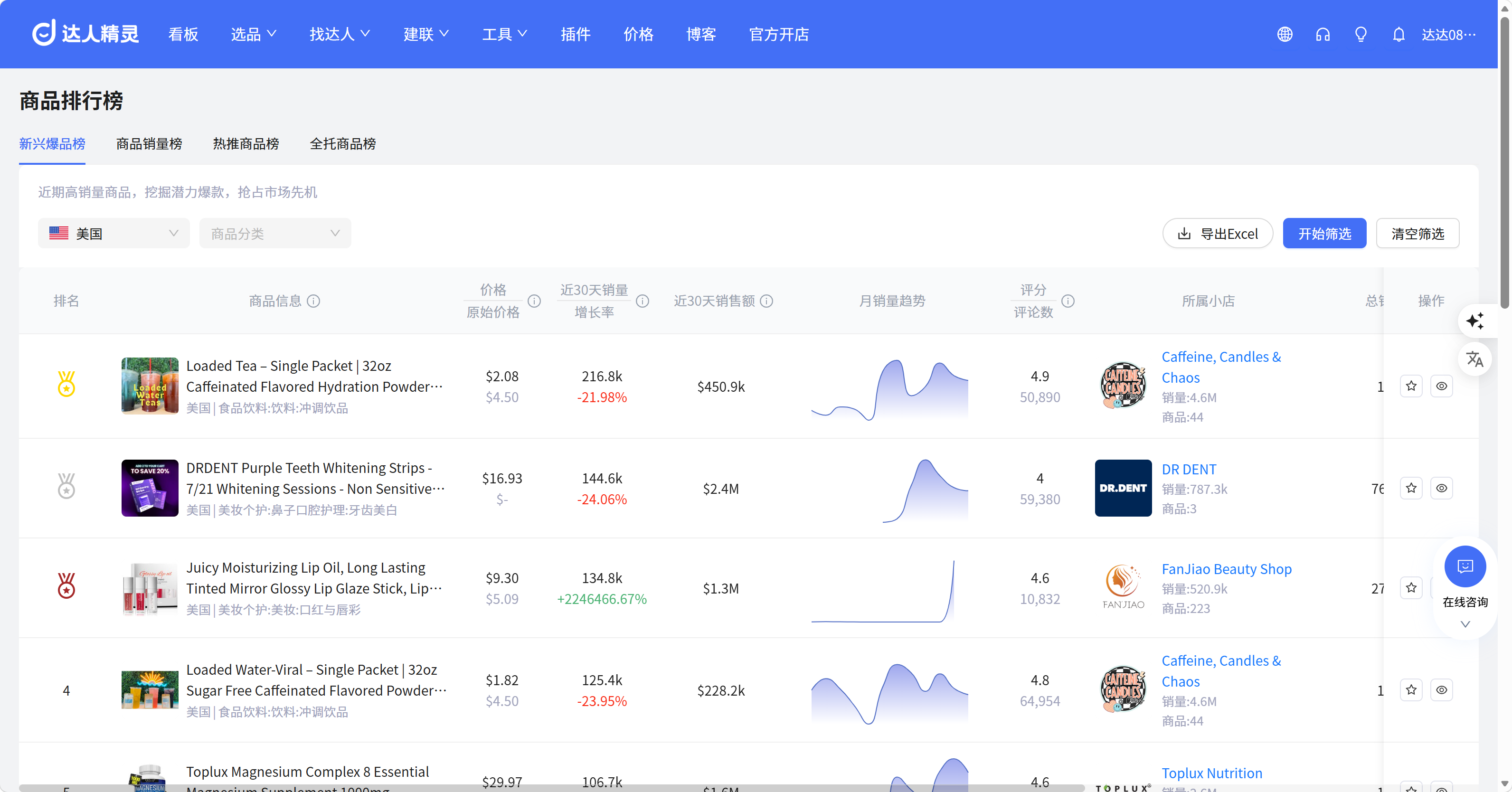Click the translate floating icon
This screenshot has height=792, width=1512.
(1475, 358)
